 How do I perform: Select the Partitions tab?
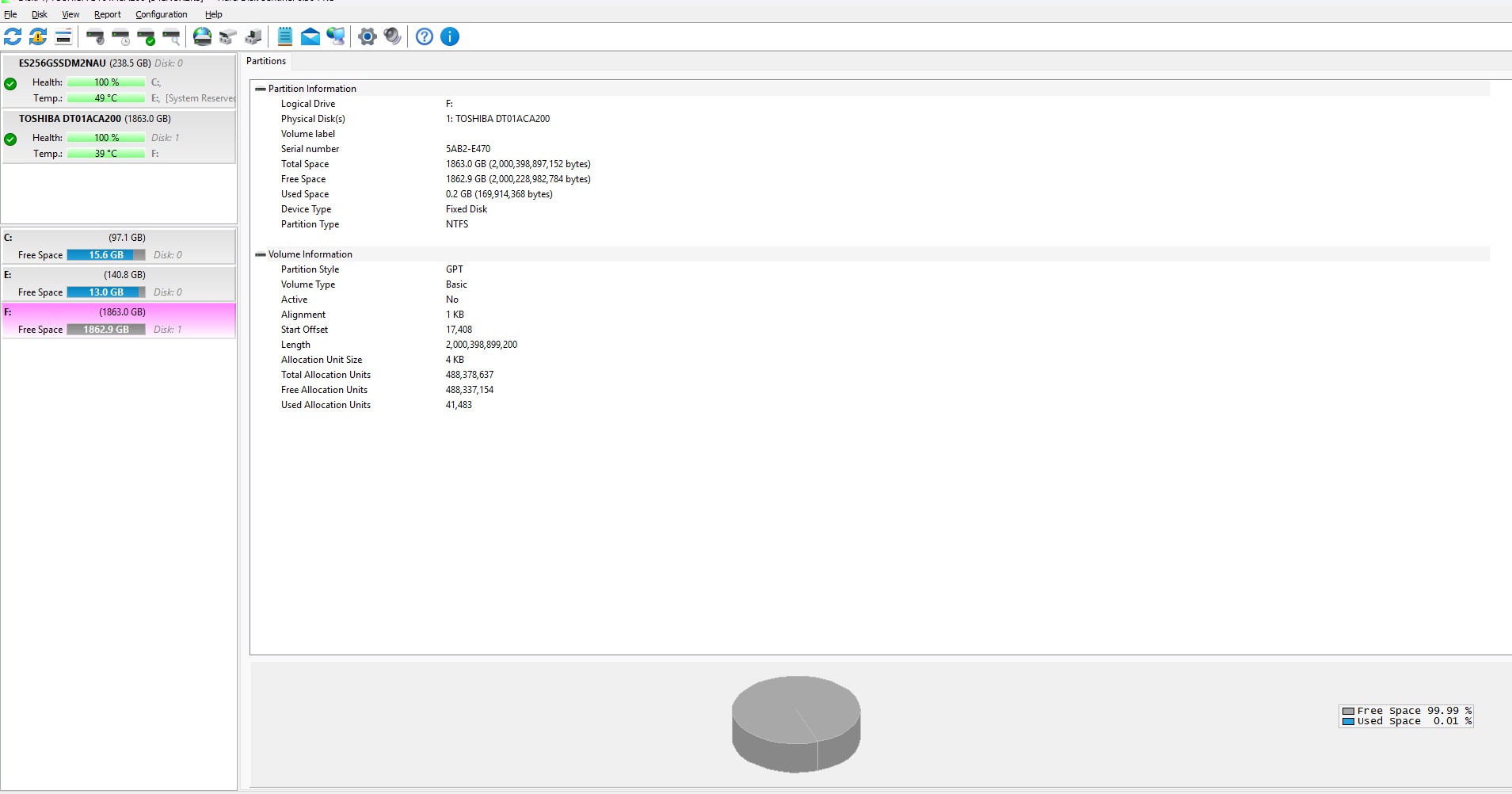(x=266, y=61)
